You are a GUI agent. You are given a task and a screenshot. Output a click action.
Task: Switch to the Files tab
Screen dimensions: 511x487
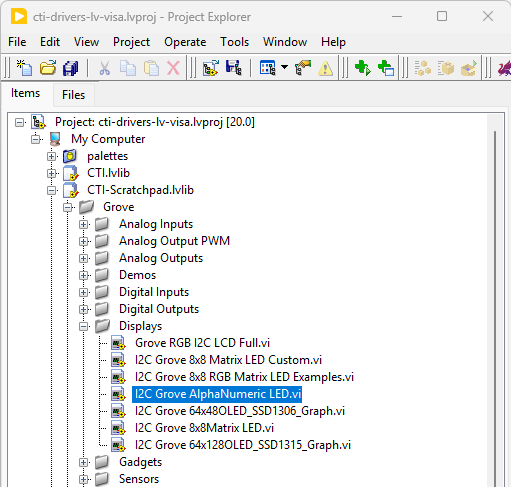point(73,95)
